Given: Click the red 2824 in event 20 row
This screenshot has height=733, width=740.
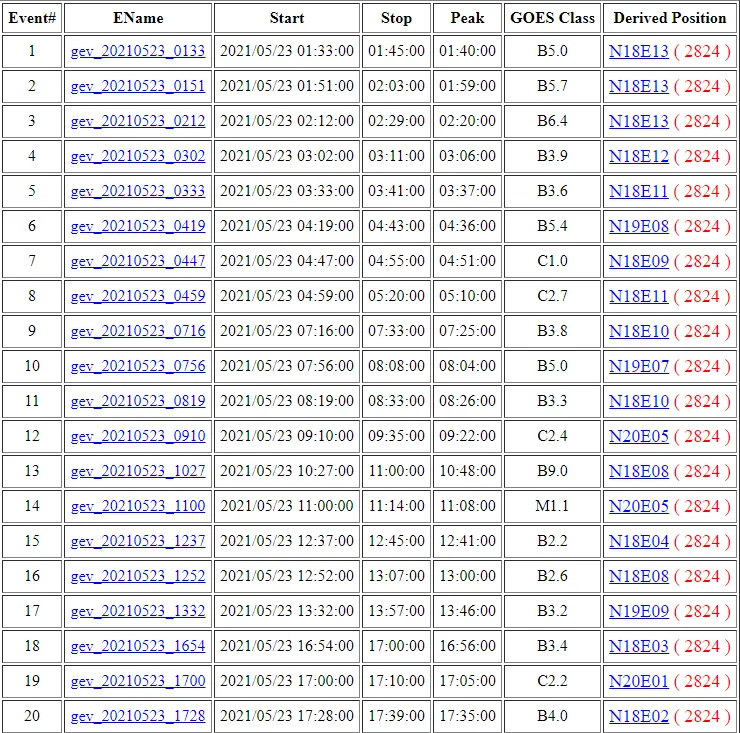Looking at the screenshot, I should 702,716.
